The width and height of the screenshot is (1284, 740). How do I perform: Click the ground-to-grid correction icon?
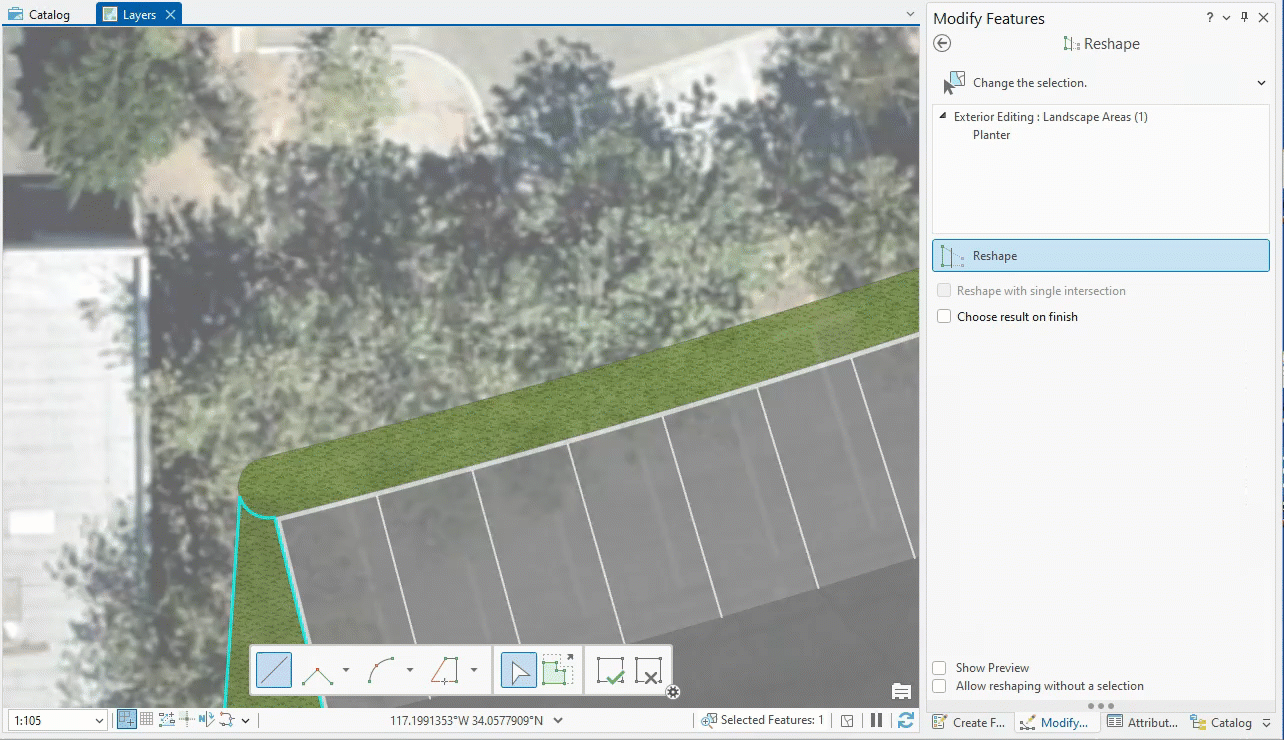click(x=207, y=720)
